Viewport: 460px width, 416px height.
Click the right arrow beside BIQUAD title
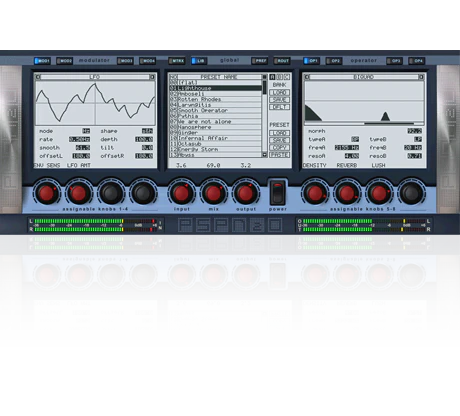[421, 77]
